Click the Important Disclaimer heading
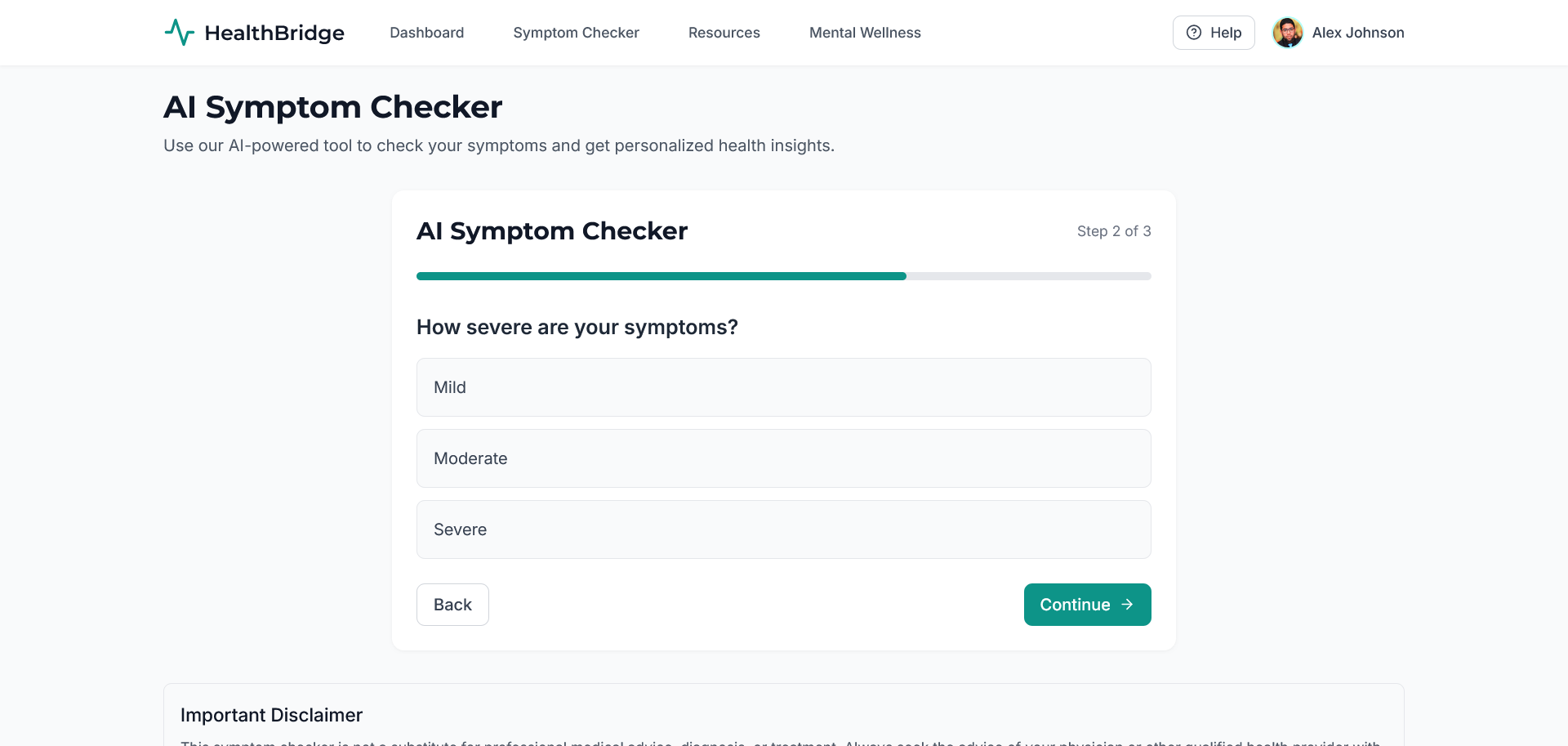This screenshot has height=746, width=1568. (x=271, y=715)
